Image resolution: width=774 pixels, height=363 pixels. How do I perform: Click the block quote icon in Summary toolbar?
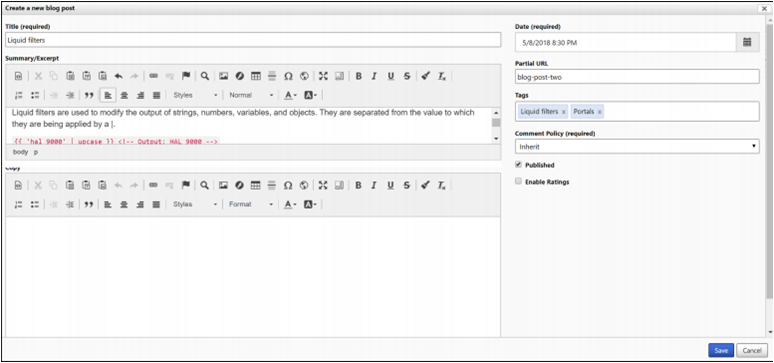pos(89,95)
